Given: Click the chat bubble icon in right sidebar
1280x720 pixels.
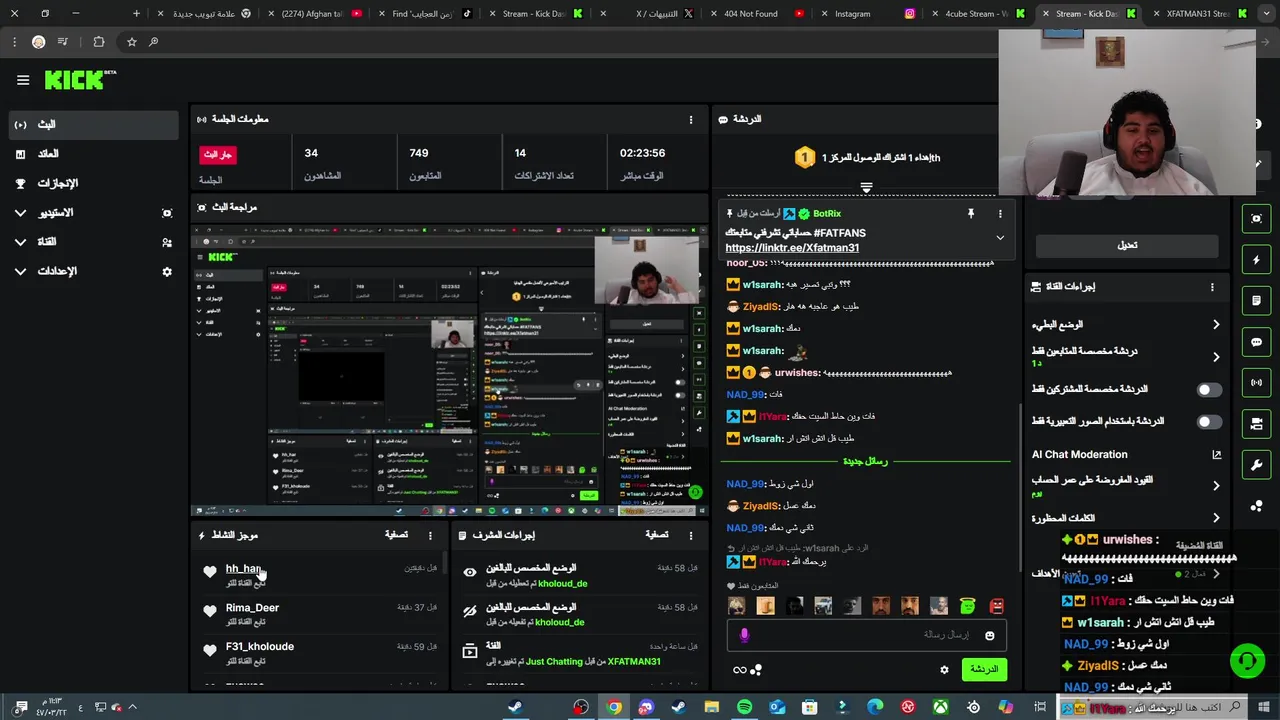Looking at the screenshot, I should (x=1256, y=342).
